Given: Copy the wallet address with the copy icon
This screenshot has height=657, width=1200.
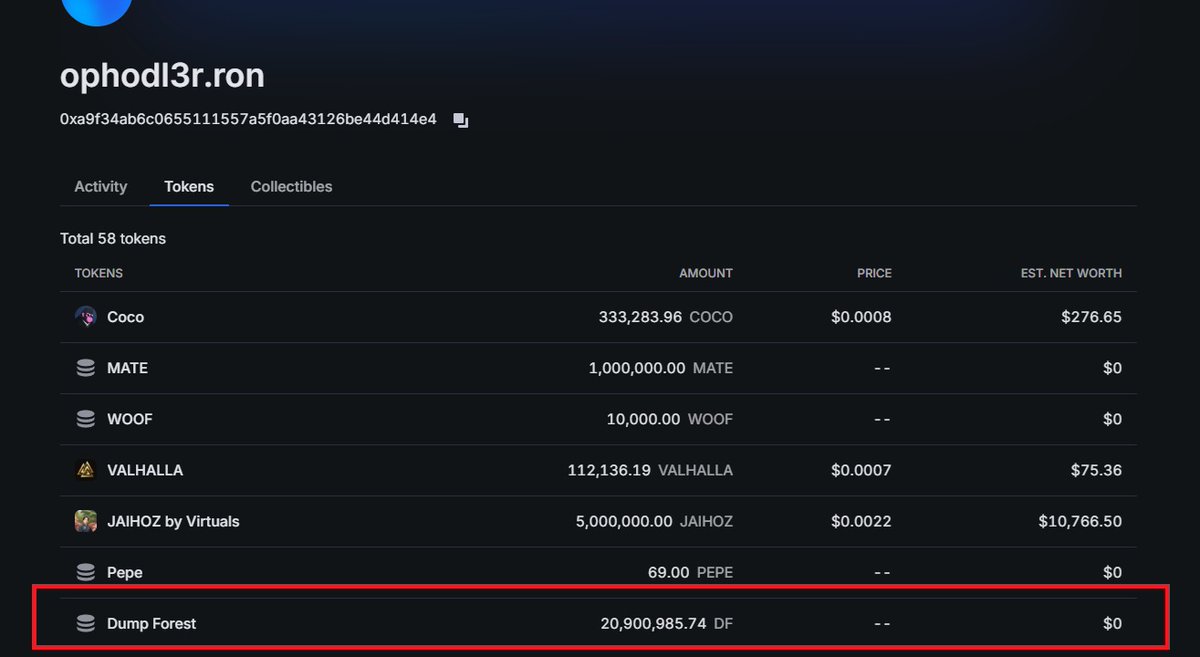Looking at the screenshot, I should tap(460, 120).
